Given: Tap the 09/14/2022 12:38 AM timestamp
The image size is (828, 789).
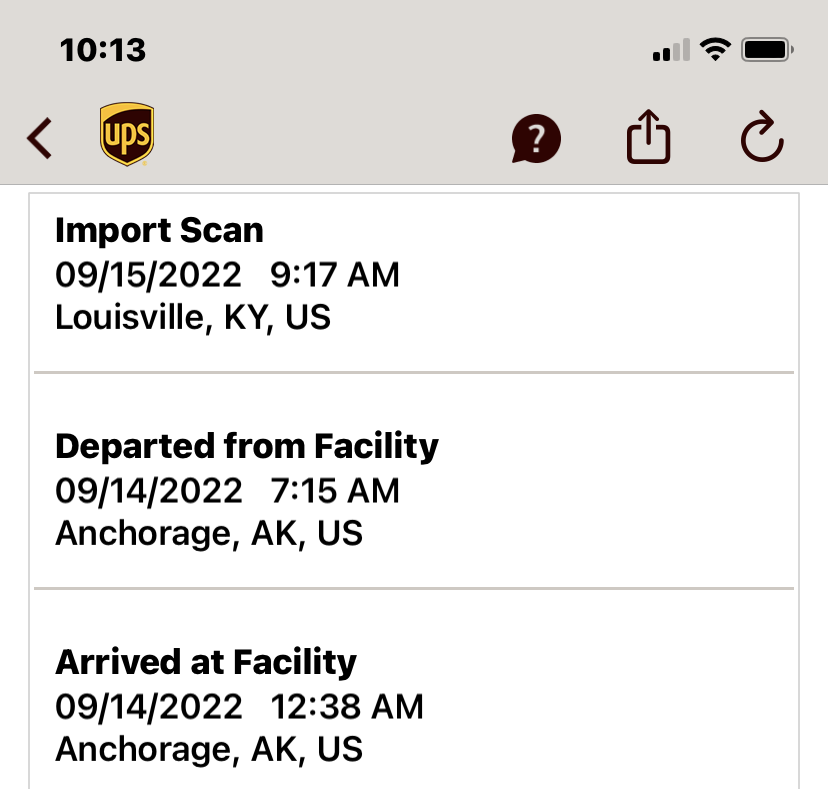Looking at the screenshot, I should tap(239, 707).
